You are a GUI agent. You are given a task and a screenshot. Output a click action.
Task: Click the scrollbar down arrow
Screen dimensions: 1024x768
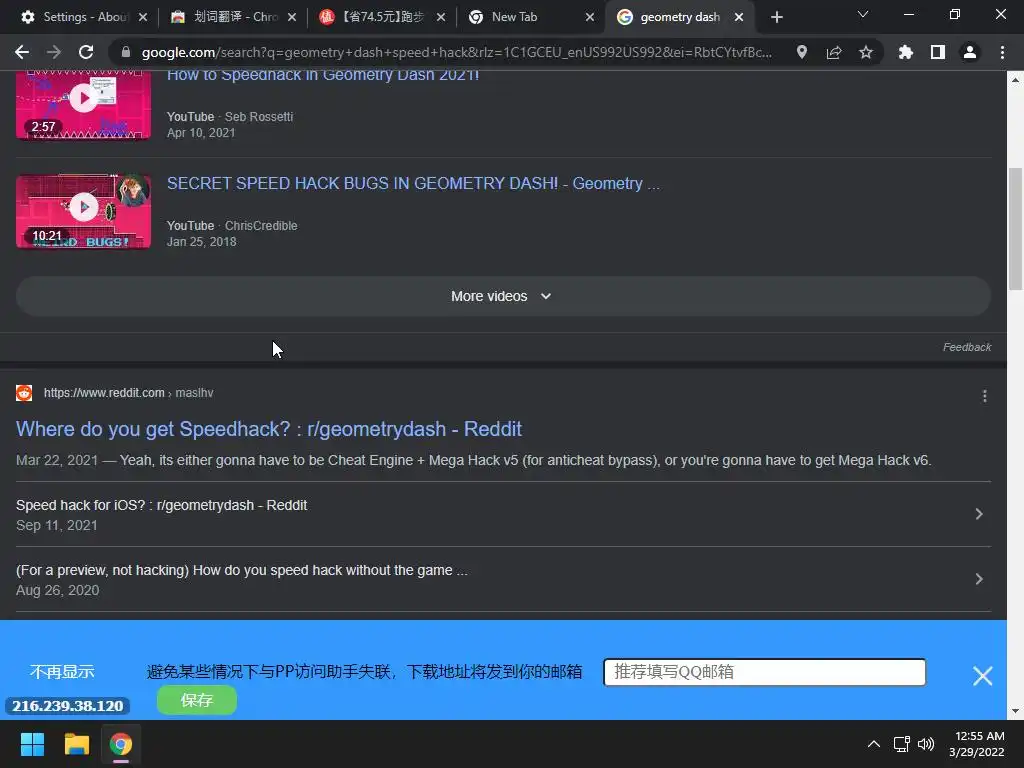[1016, 711]
